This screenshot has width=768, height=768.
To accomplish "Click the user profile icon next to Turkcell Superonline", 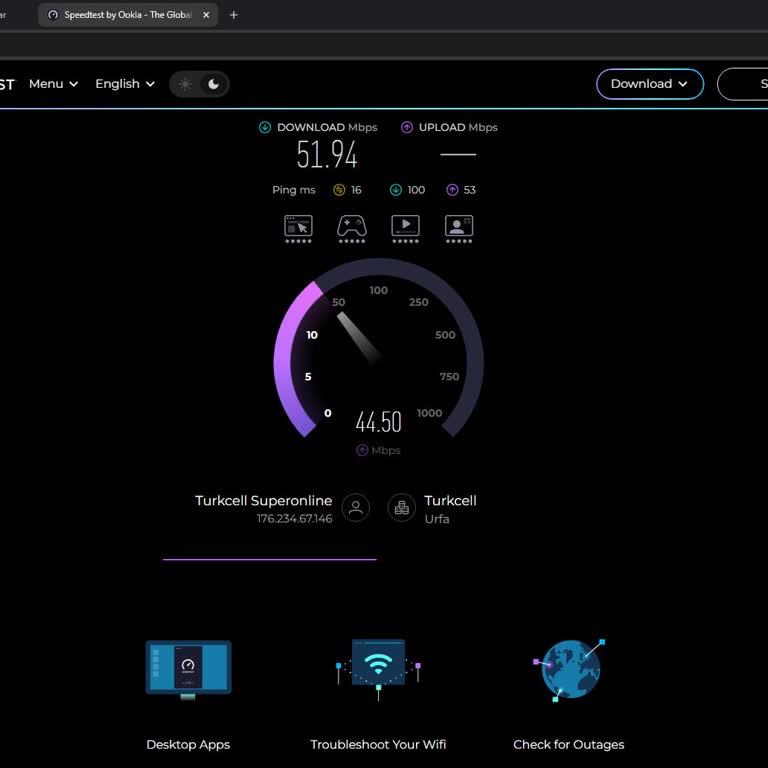I will 356,507.
